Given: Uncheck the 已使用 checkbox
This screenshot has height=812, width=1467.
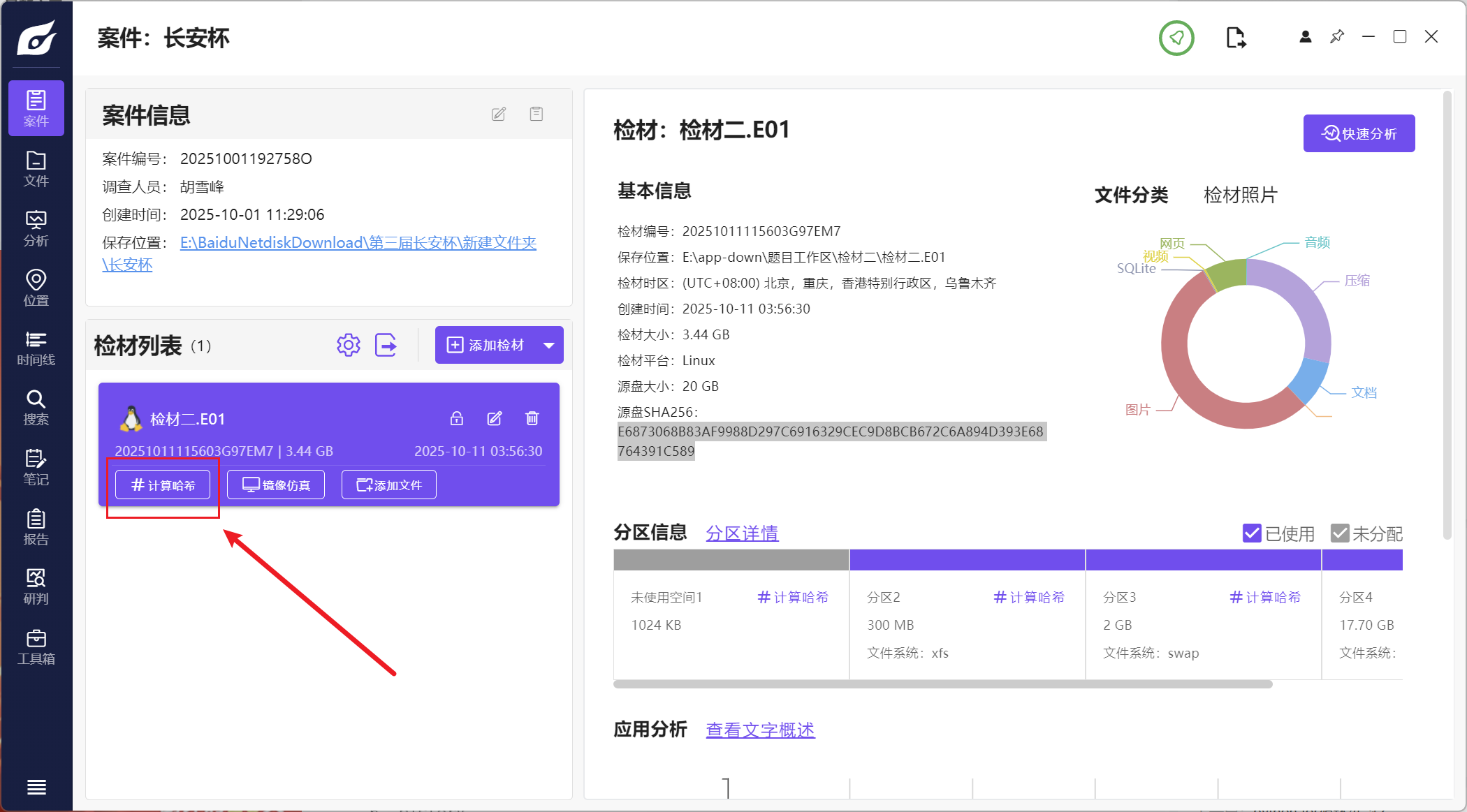Looking at the screenshot, I should tap(1252, 533).
